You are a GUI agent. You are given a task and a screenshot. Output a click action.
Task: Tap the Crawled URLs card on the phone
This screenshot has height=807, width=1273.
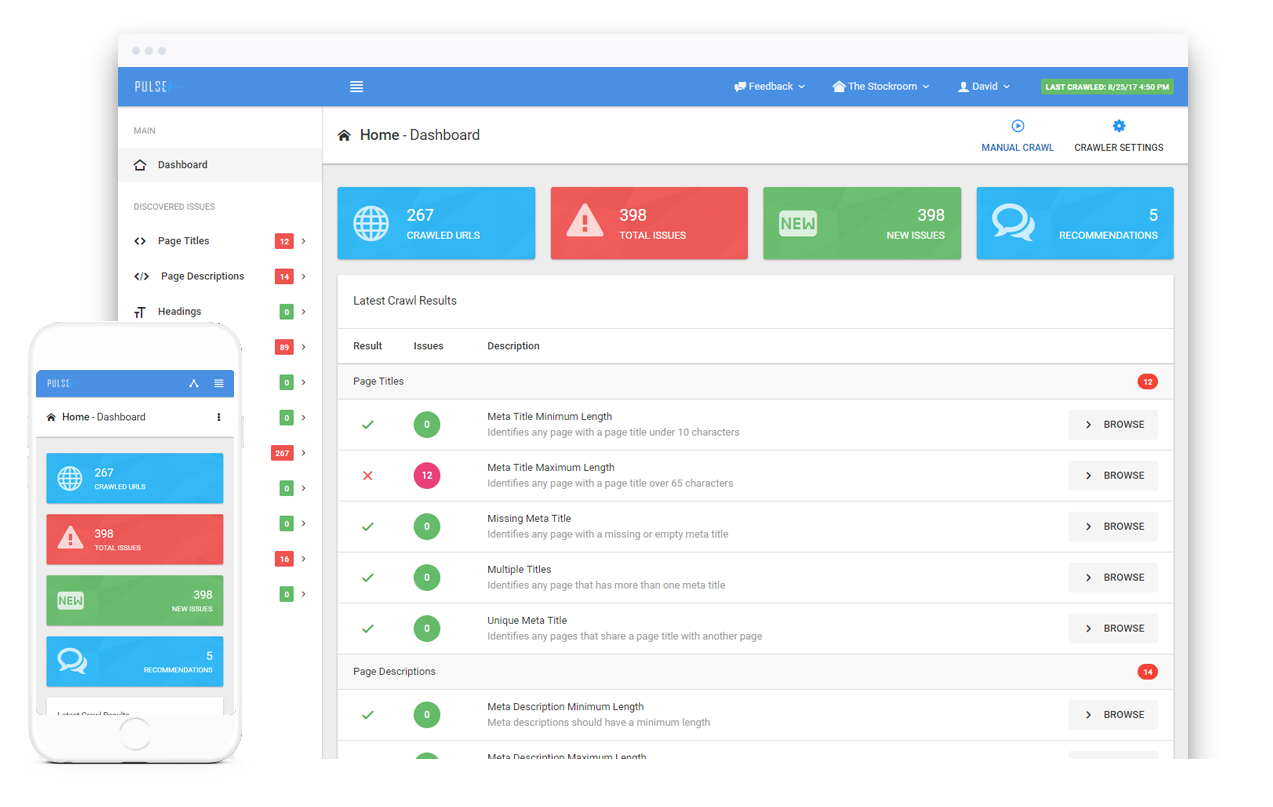tap(135, 478)
